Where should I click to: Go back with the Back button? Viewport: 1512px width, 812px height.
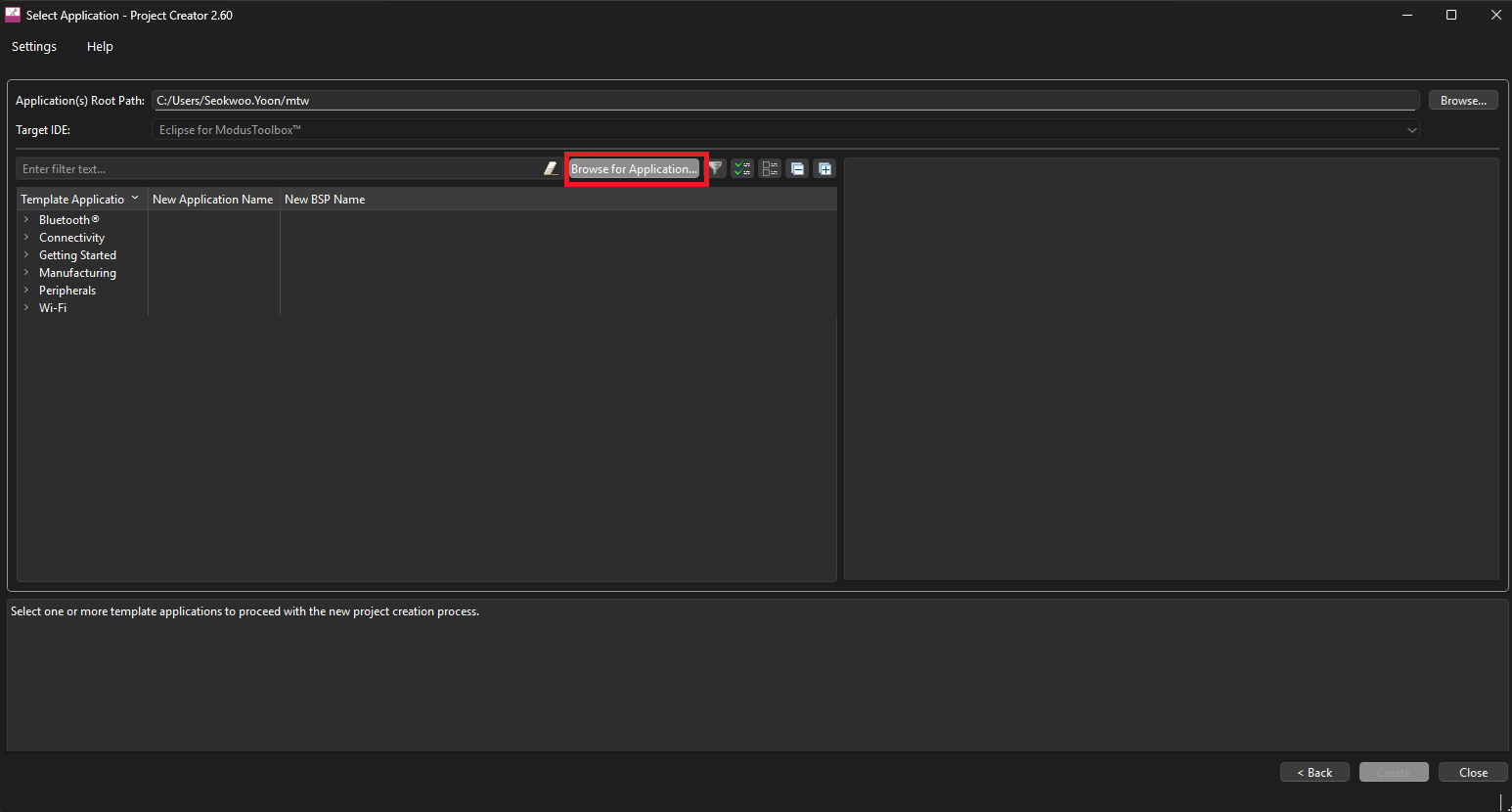tap(1314, 773)
